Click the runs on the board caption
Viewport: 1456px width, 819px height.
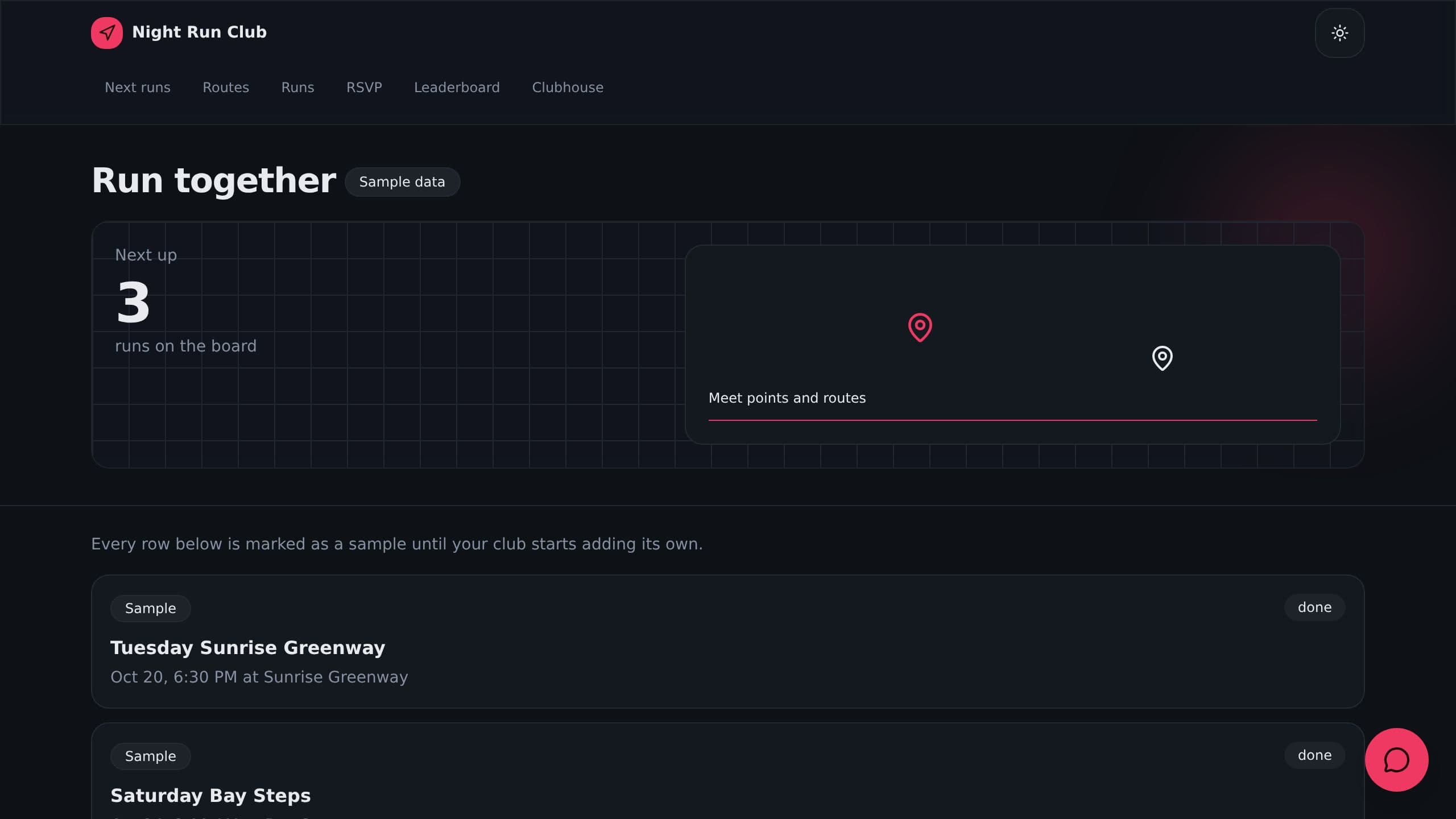point(185,346)
